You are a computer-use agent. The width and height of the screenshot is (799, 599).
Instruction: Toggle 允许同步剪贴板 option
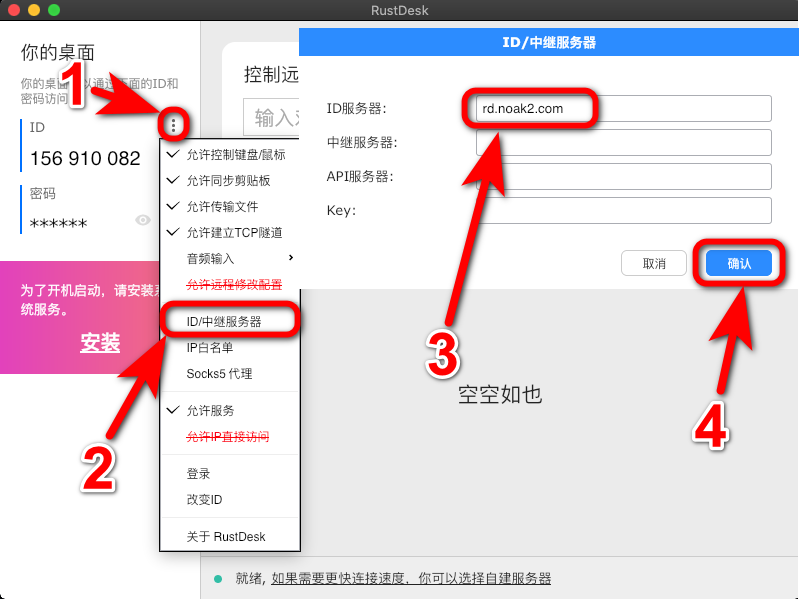230,180
